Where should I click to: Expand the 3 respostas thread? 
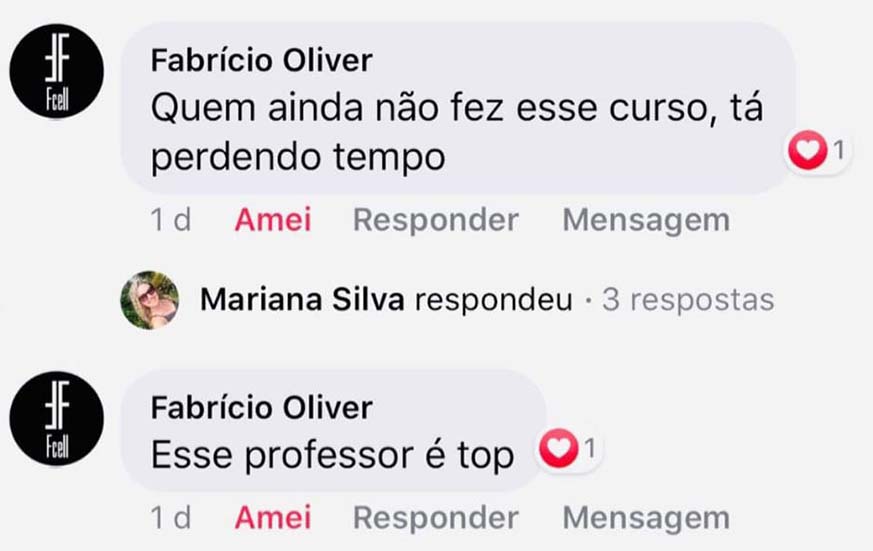688,300
